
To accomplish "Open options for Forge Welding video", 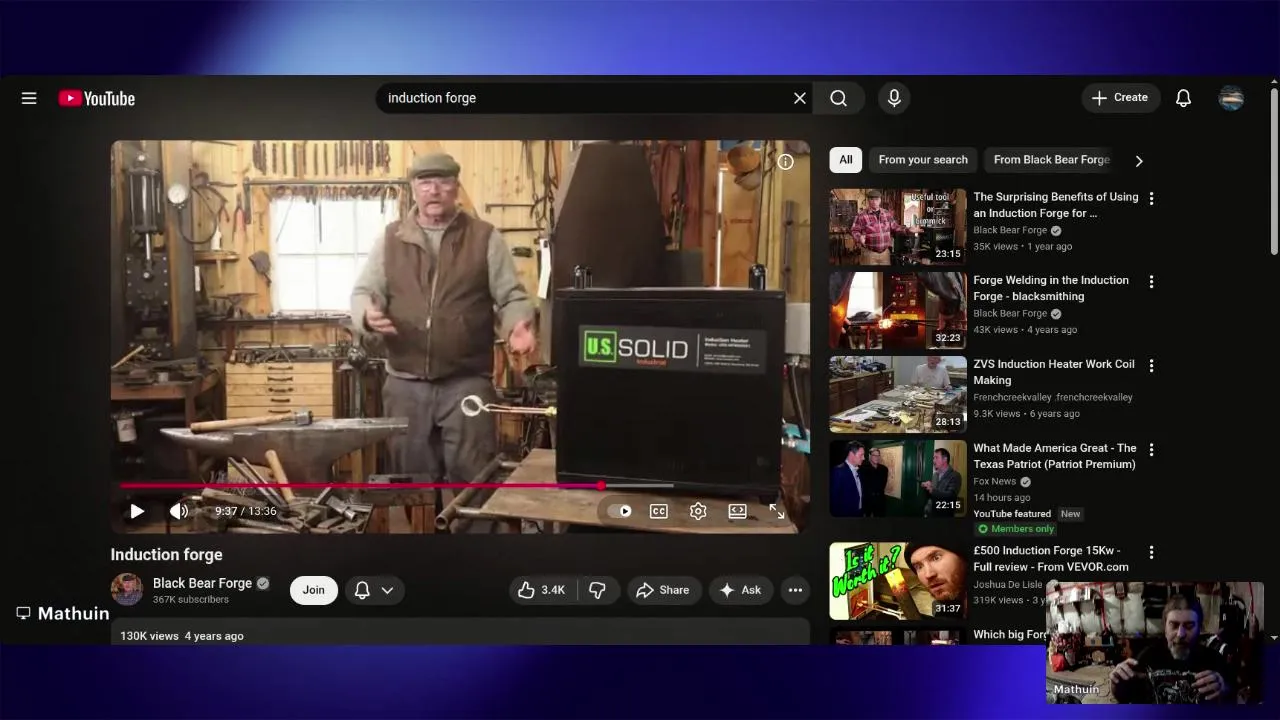I will 1151,282.
